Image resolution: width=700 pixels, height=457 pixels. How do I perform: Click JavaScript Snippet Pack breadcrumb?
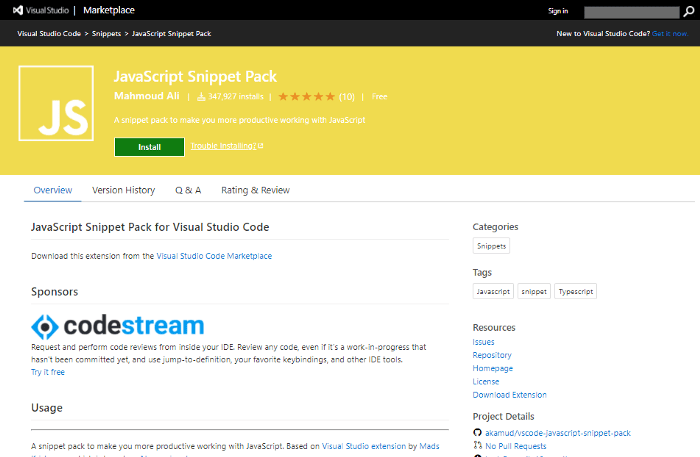pyautogui.click(x=171, y=33)
